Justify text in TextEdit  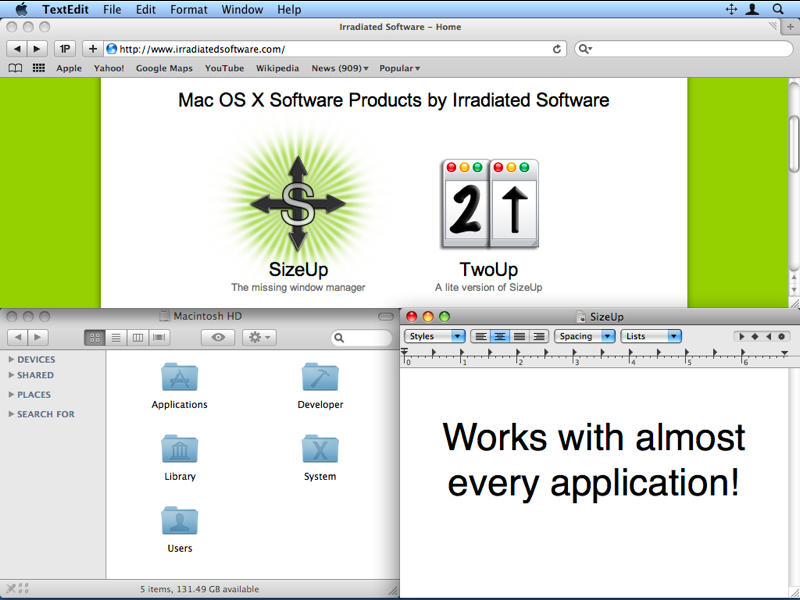[x=519, y=336]
